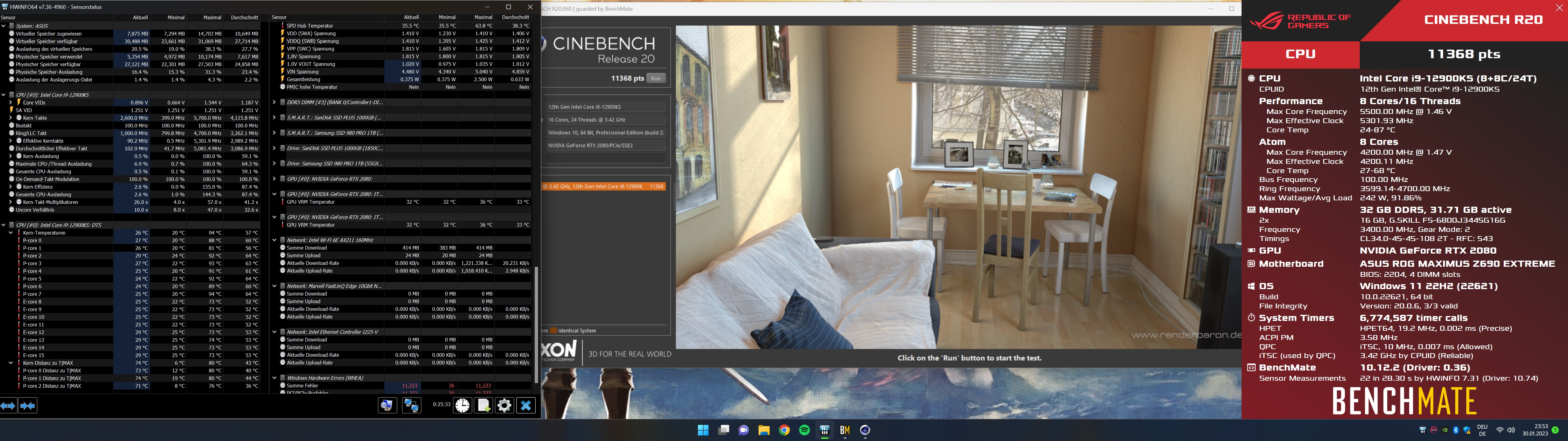Open Spotify from taskbar
The image size is (1568, 441).
[804, 430]
